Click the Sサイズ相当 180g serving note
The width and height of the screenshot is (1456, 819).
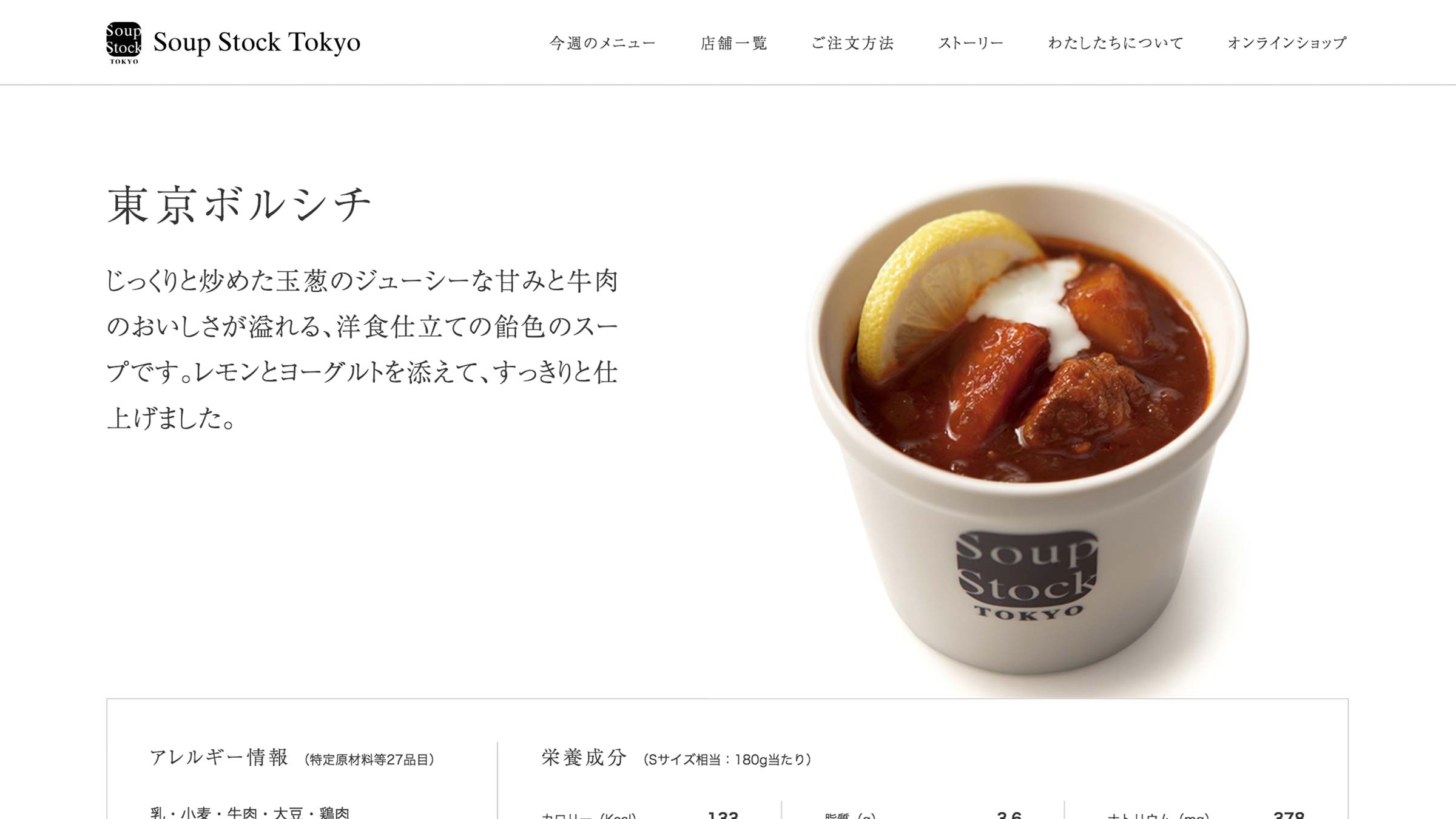click(x=727, y=760)
